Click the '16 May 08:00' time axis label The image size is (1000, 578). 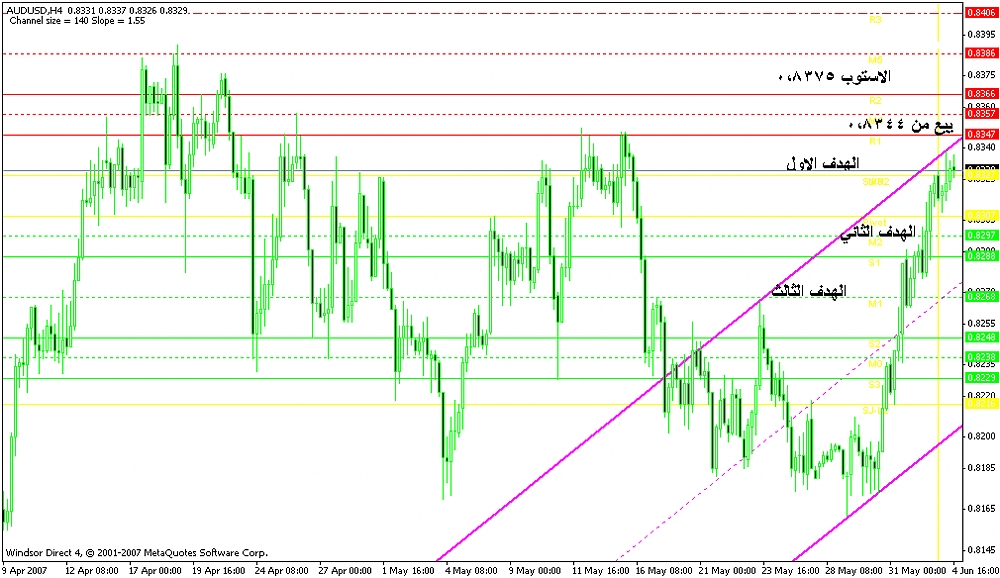[x=662, y=570]
